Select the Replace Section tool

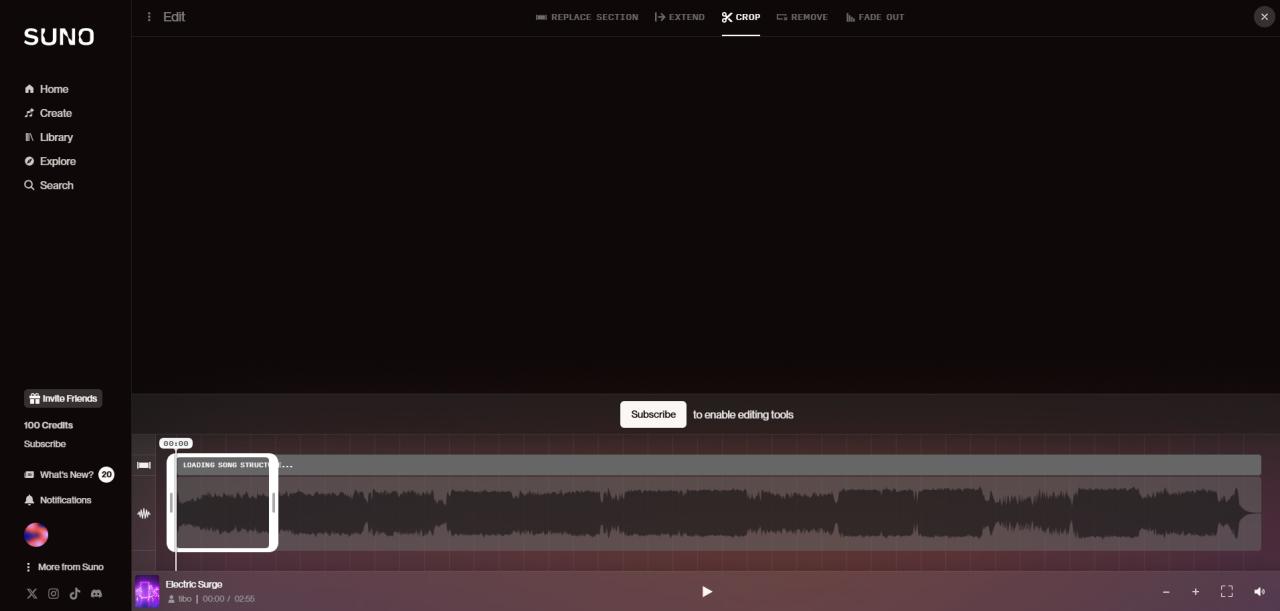point(587,17)
